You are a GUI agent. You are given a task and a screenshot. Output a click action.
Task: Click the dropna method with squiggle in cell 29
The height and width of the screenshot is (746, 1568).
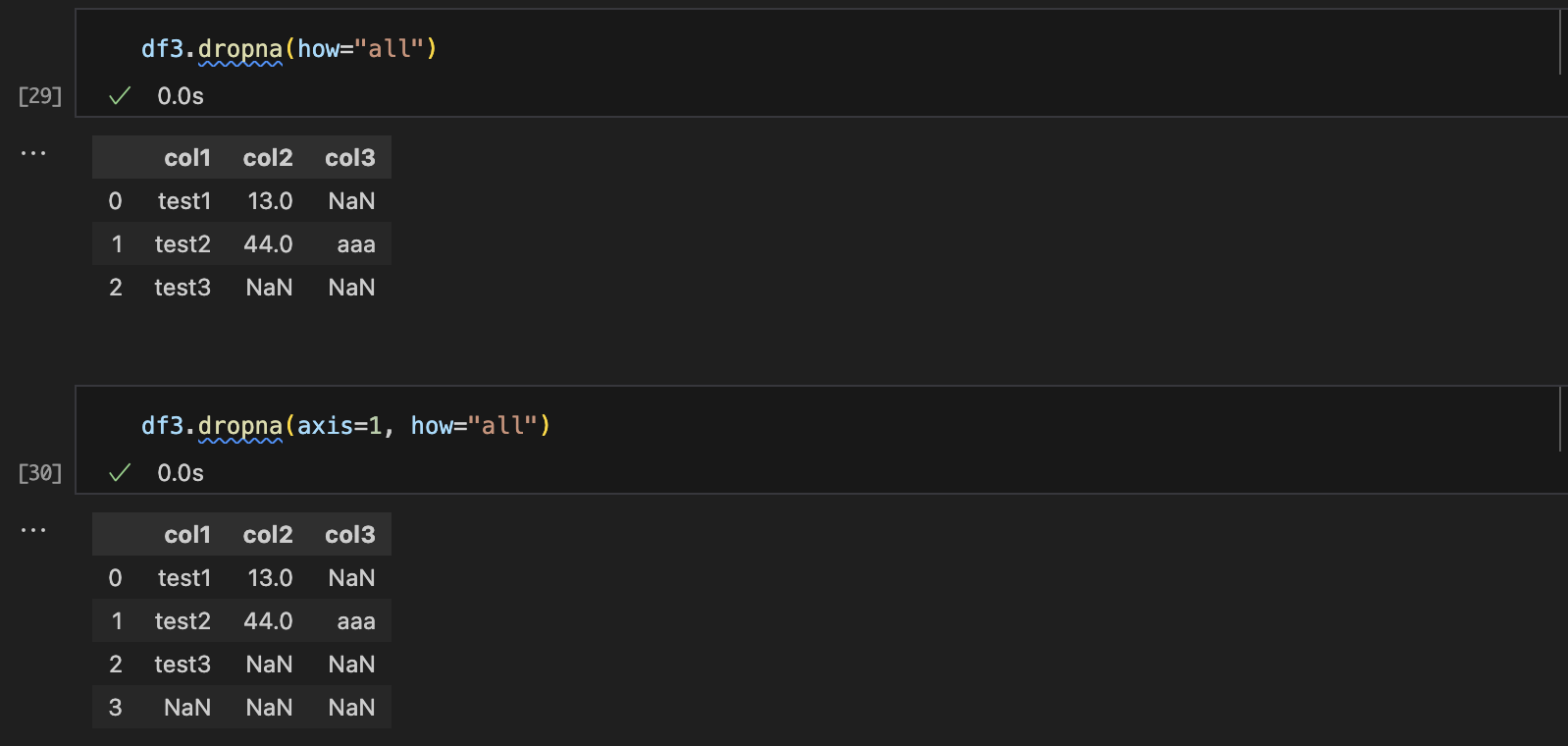tap(240, 49)
